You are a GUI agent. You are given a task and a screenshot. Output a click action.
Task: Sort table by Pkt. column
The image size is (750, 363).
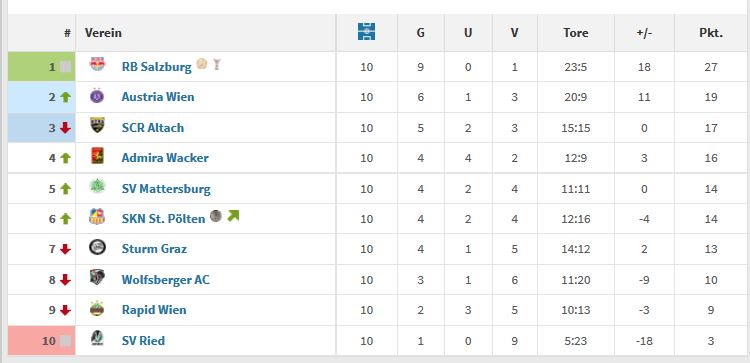[711, 33]
